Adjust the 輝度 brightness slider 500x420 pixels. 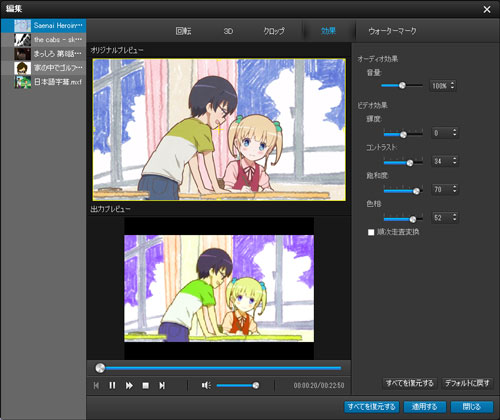tap(403, 134)
